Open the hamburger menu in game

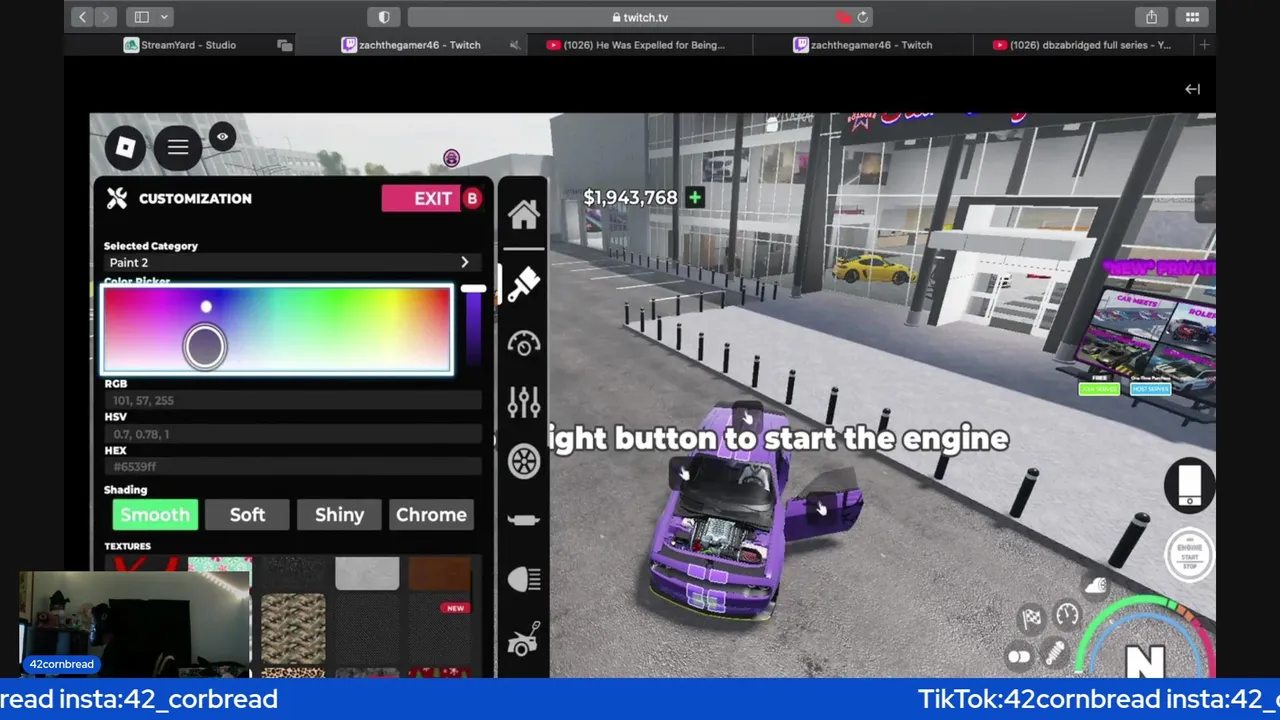point(178,148)
